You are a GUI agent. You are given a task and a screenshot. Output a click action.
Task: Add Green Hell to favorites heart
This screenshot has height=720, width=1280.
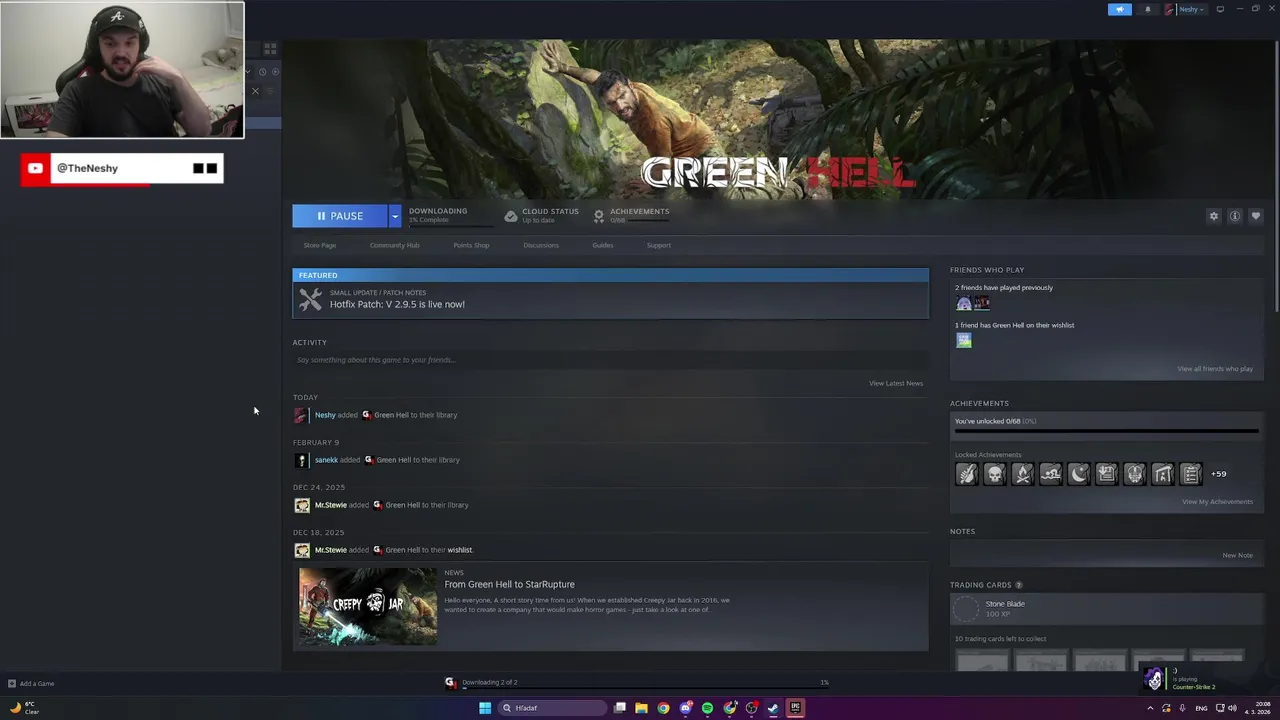pyautogui.click(x=1256, y=216)
